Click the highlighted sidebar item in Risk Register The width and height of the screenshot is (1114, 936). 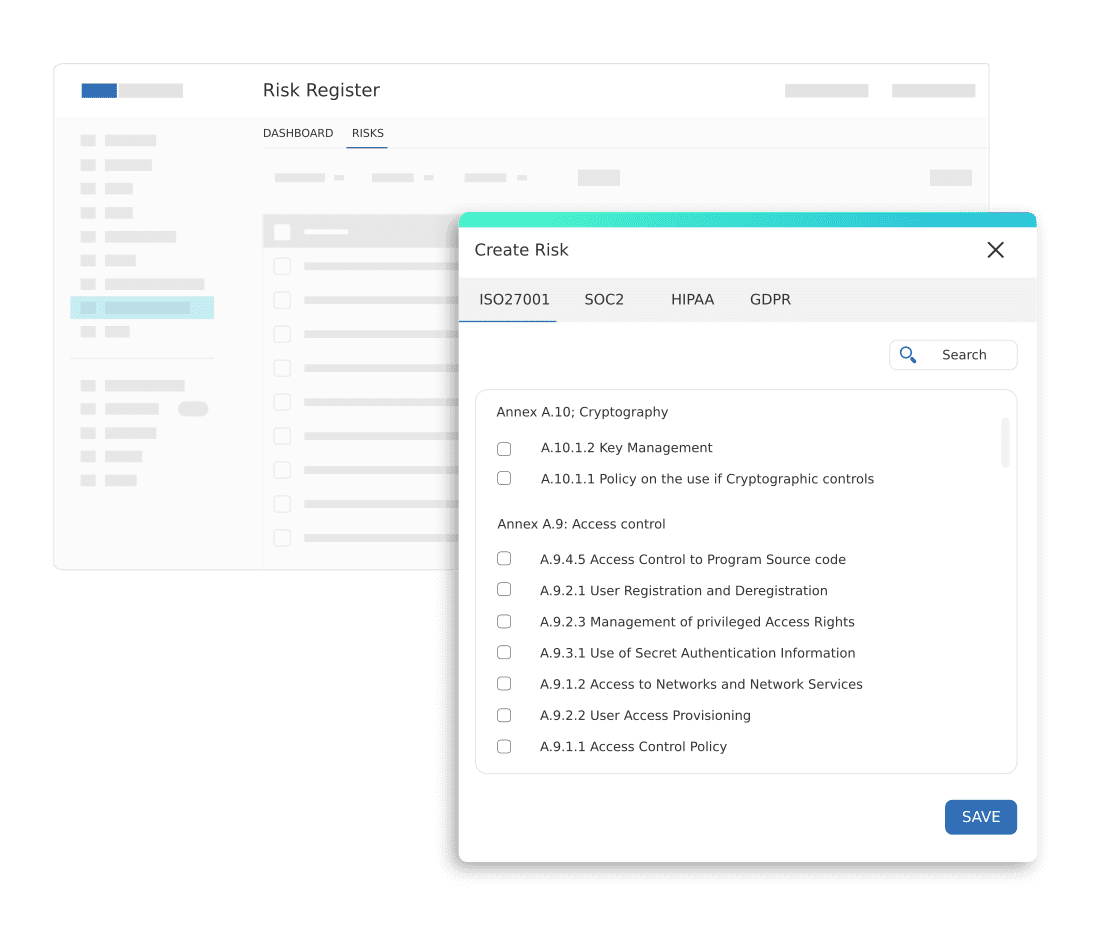[142, 308]
